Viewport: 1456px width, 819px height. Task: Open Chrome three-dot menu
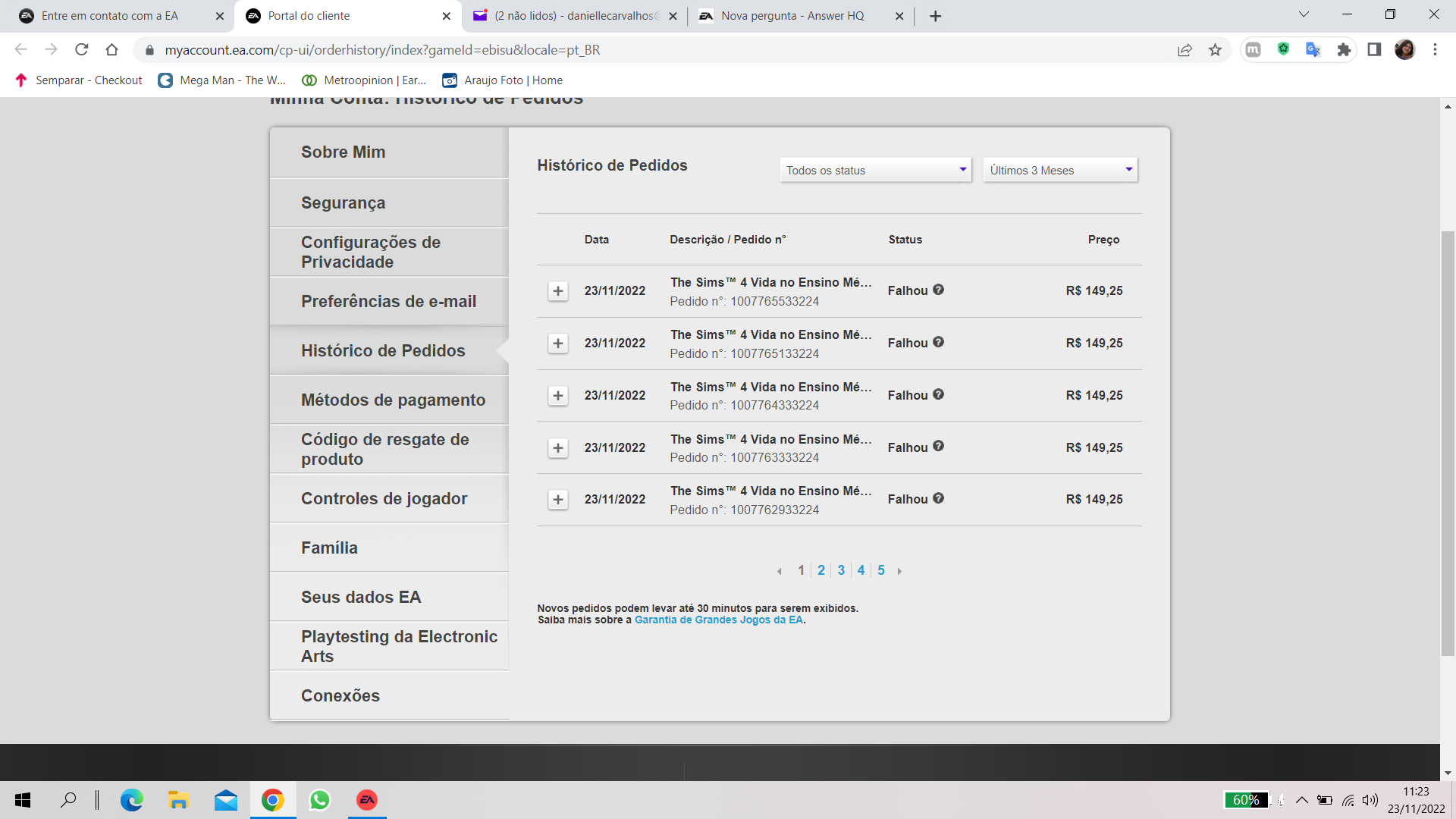[x=1435, y=50]
